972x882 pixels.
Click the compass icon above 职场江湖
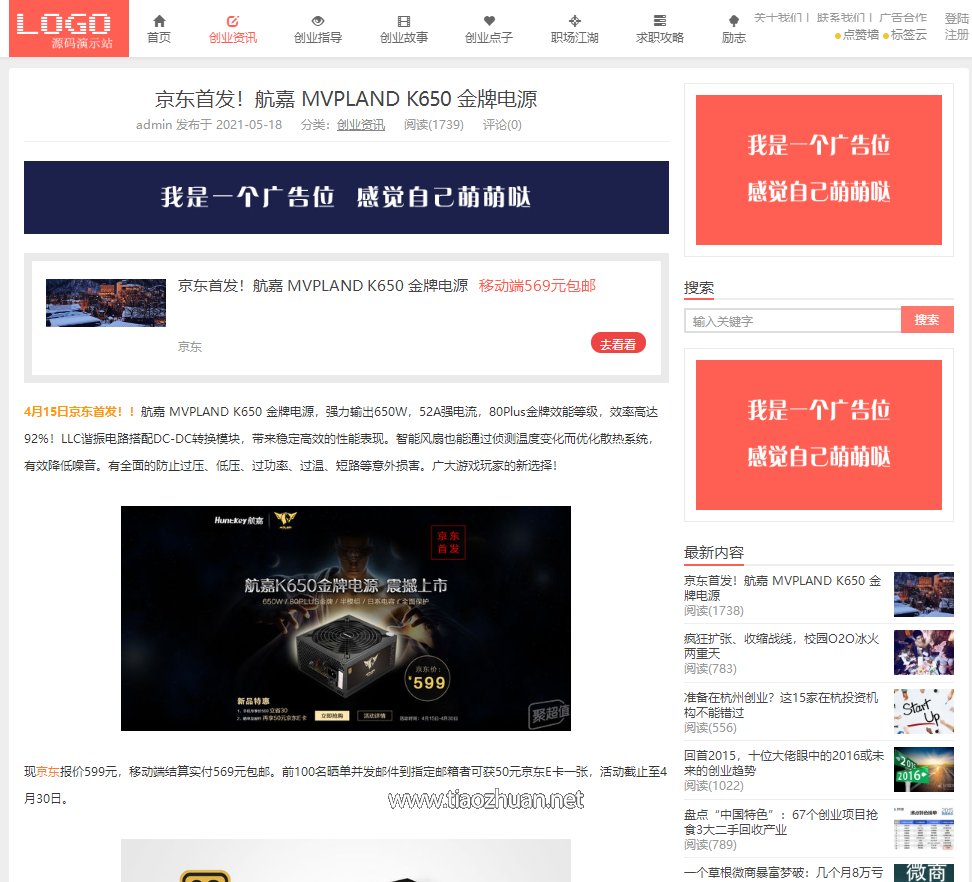575,20
